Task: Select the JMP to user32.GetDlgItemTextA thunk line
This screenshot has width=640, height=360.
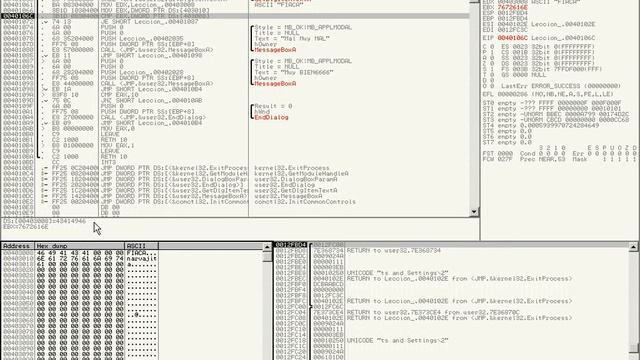Action: [x=173, y=190]
